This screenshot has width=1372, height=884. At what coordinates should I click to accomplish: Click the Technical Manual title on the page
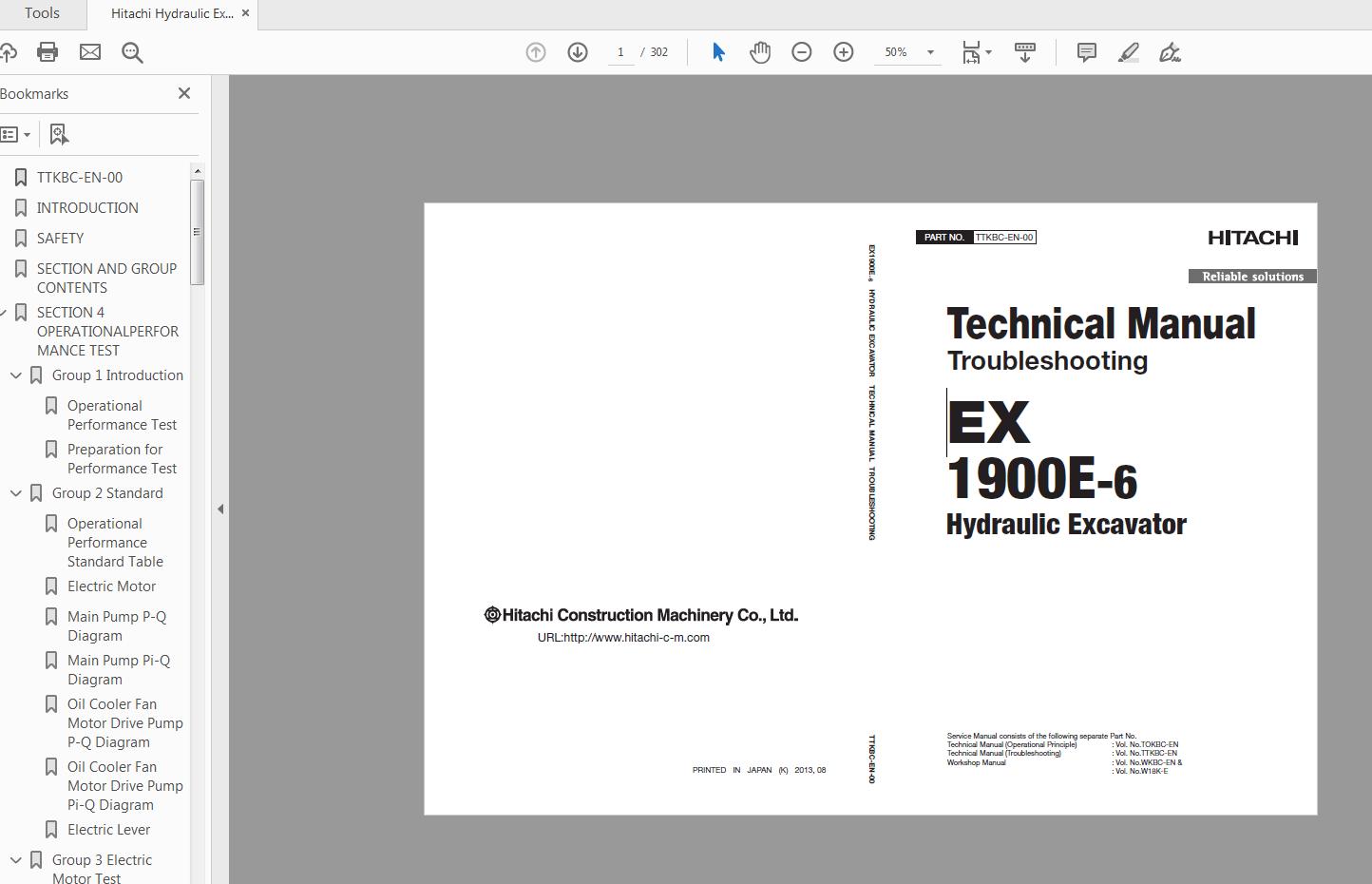pyautogui.click(x=1101, y=324)
